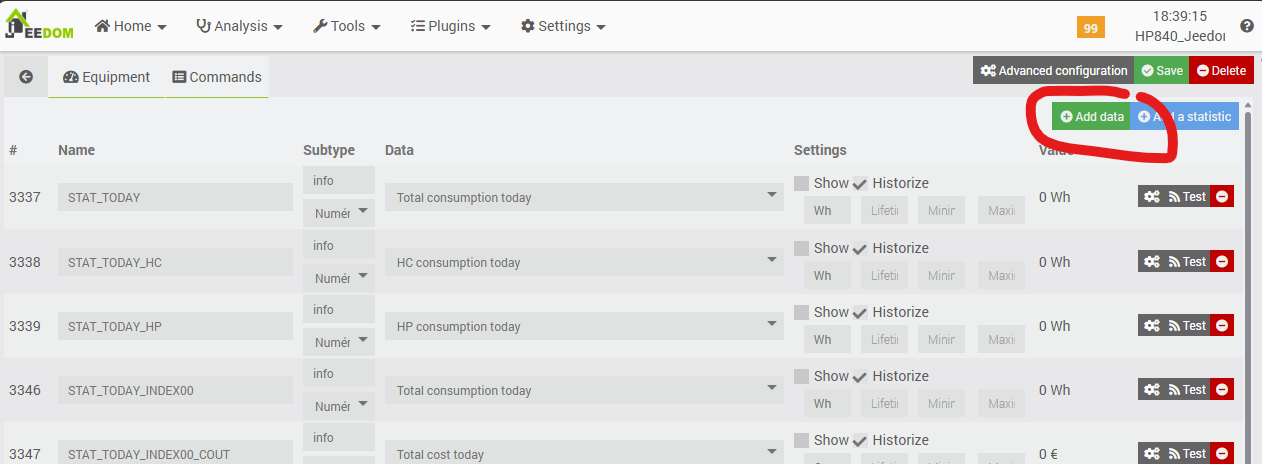This screenshot has width=1262, height=464.
Task: Open the subtype dropdown for STAT_TODAY_HC
Action: [x=339, y=277]
